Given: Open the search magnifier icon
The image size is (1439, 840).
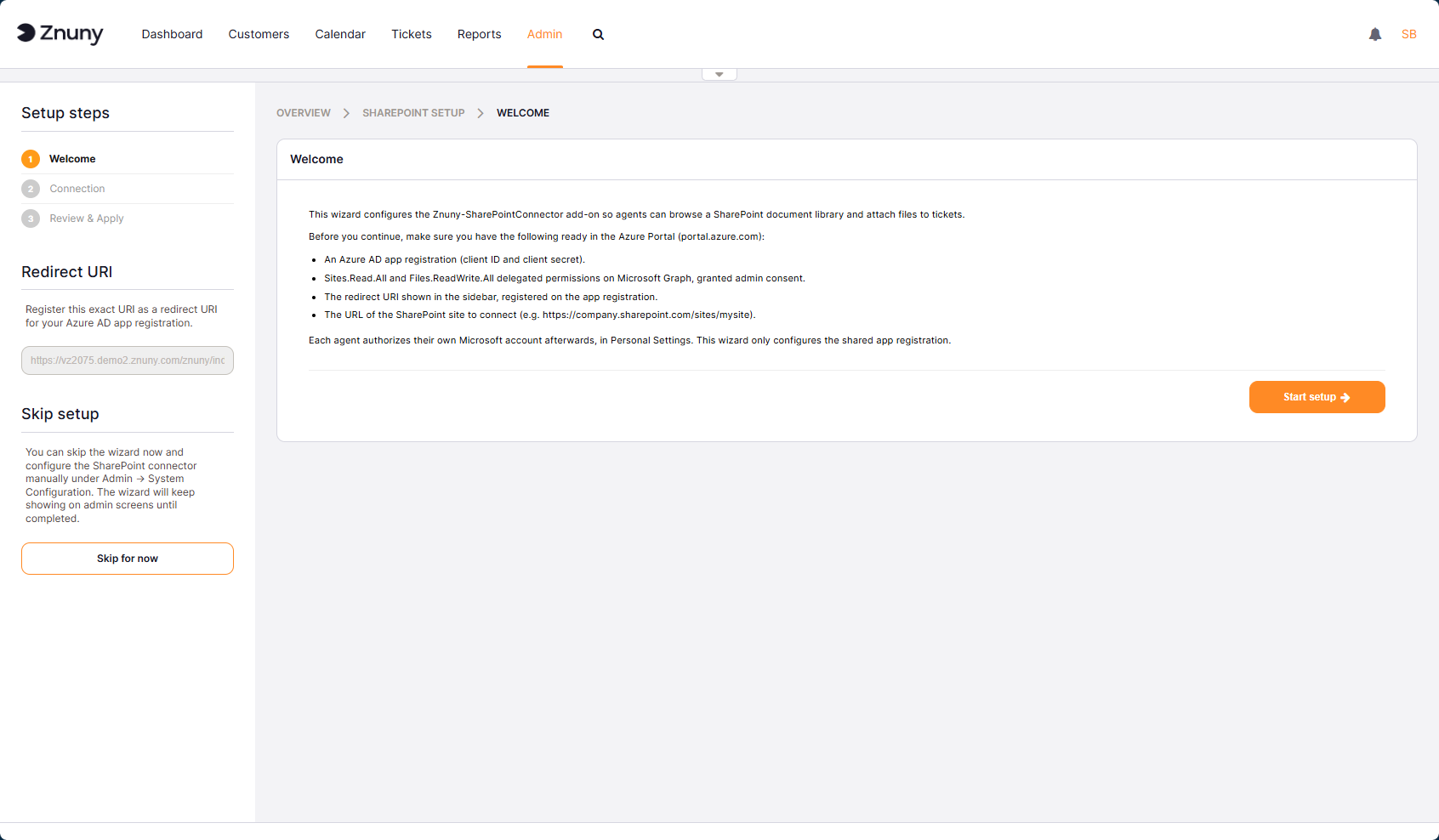Looking at the screenshot, I should click(599, 35).
